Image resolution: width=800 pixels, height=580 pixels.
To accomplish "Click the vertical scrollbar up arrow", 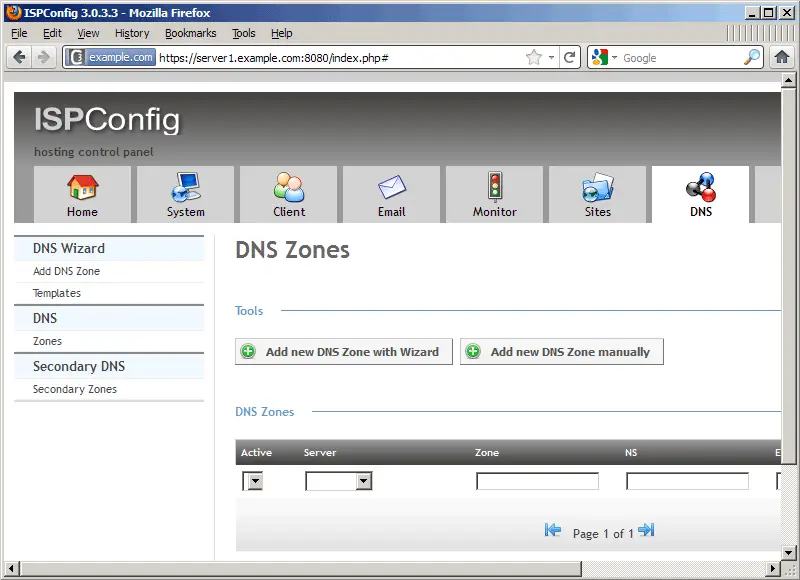I will tap(789, 81).
